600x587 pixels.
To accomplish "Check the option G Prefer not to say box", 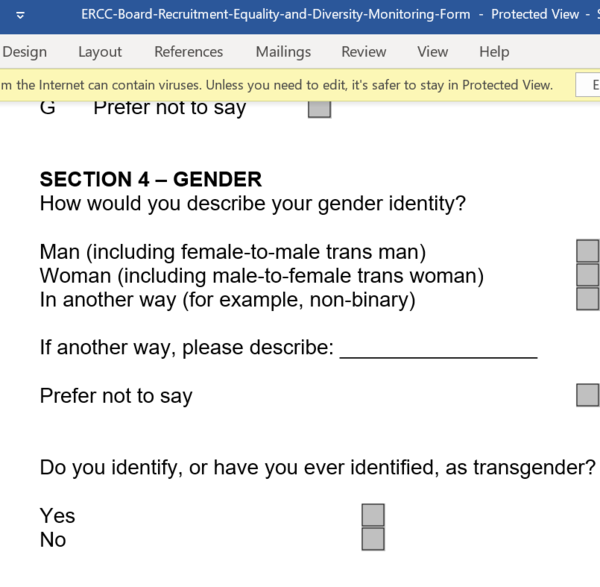I will [319, 108].
